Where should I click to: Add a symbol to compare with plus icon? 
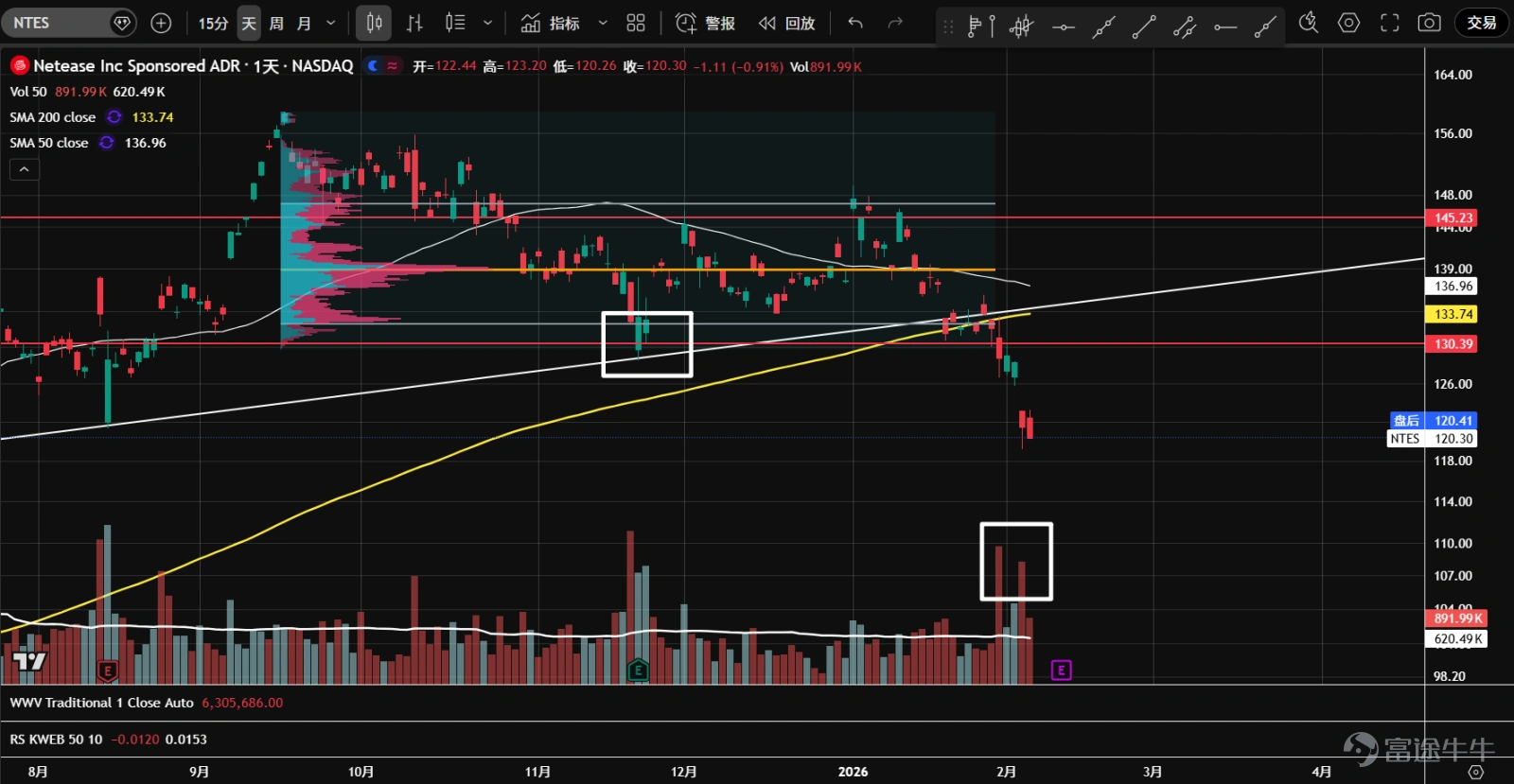(x=162, y=23)
